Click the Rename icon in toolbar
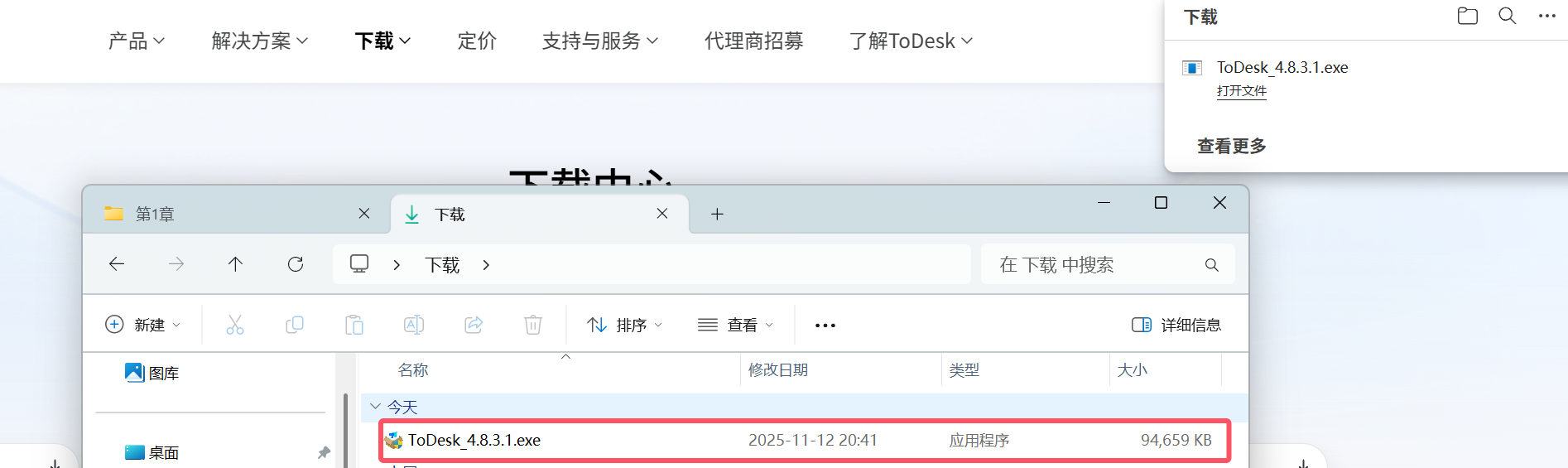 [x=414, y=325]
